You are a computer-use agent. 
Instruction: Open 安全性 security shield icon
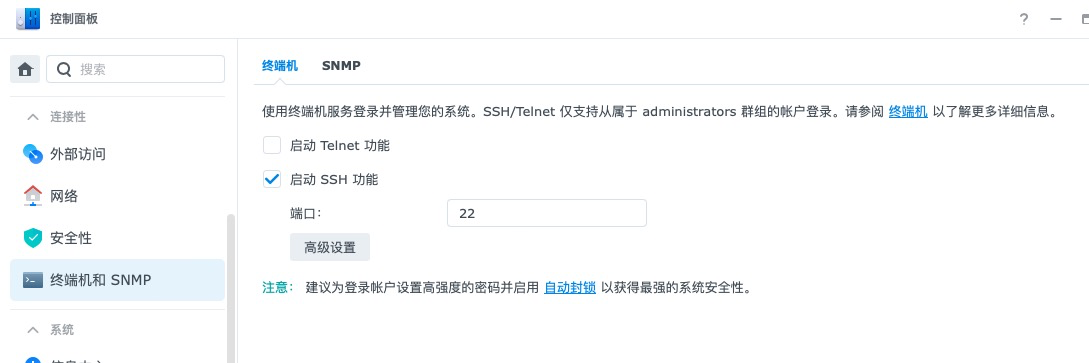33,238
